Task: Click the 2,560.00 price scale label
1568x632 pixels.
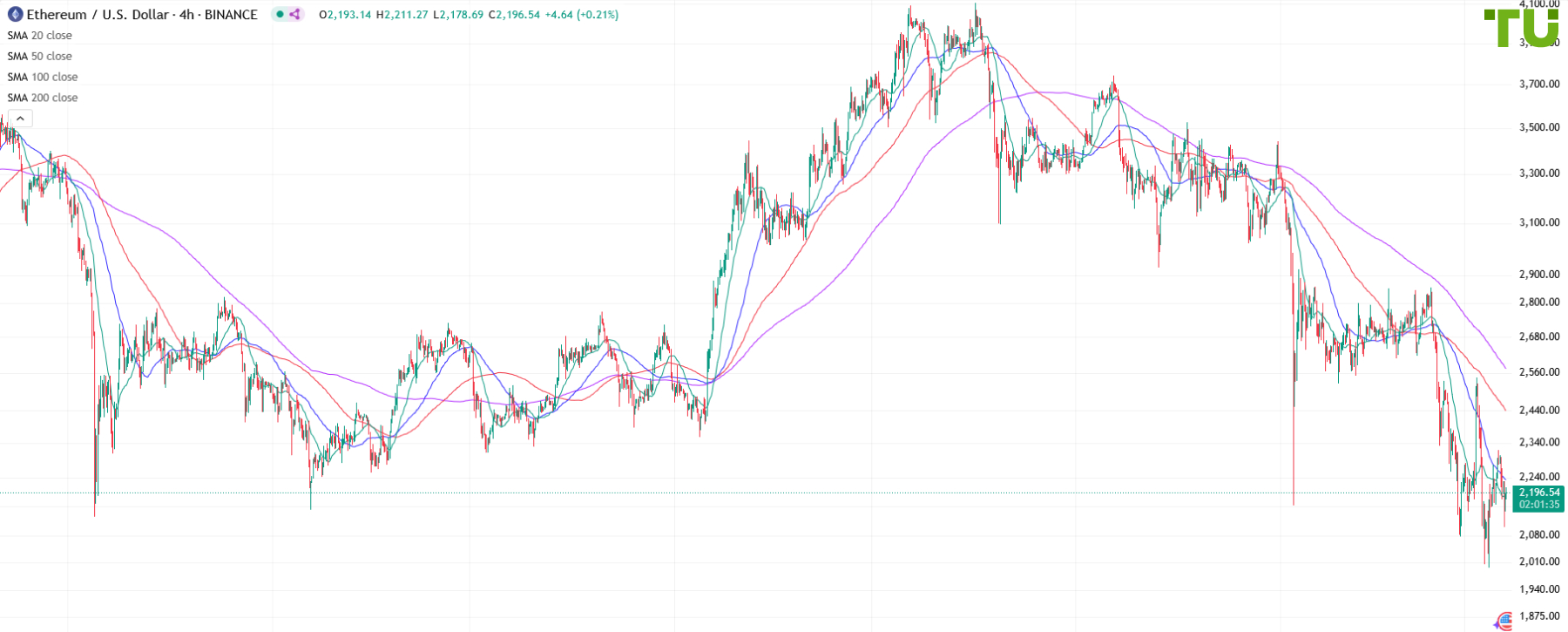Action: (1539, 372)
